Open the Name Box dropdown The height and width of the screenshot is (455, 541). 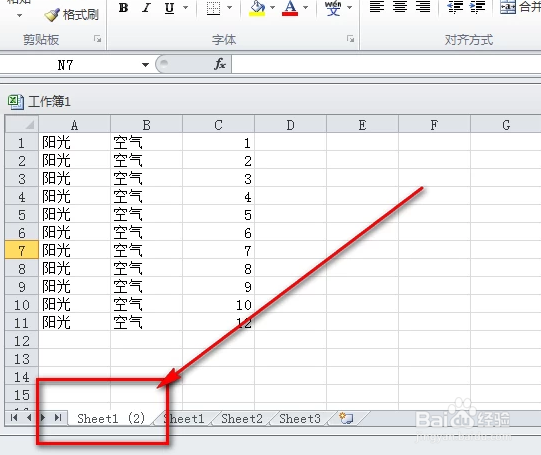click(x=146, y=65)
